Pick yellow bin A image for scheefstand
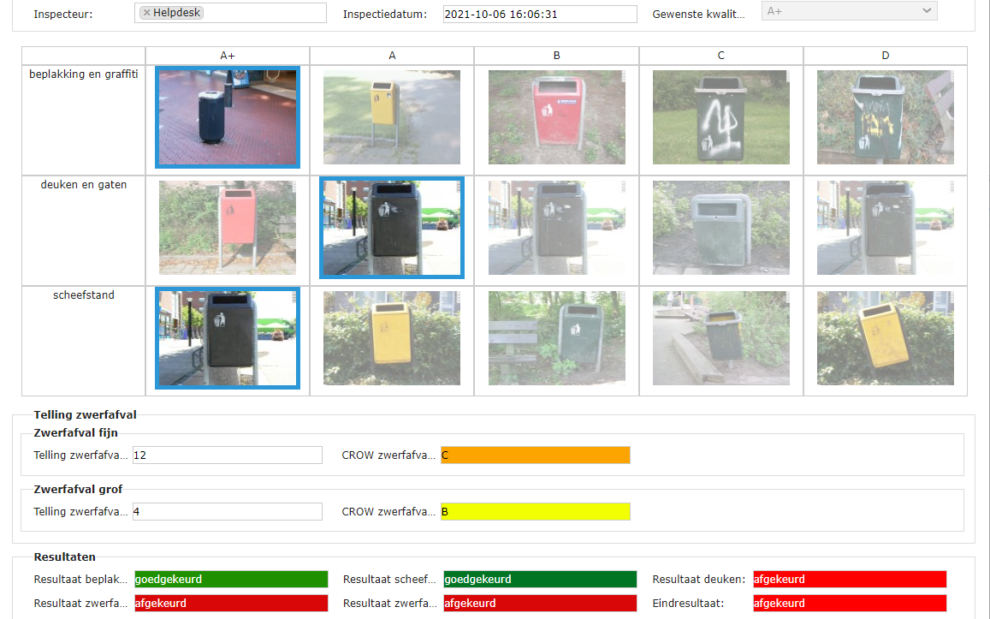The width and height of the screenshot is (990, 619). pos(391,338)
